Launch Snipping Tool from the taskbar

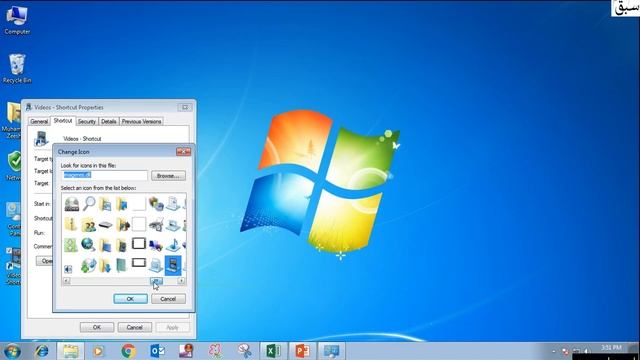(x=244, y=351)
